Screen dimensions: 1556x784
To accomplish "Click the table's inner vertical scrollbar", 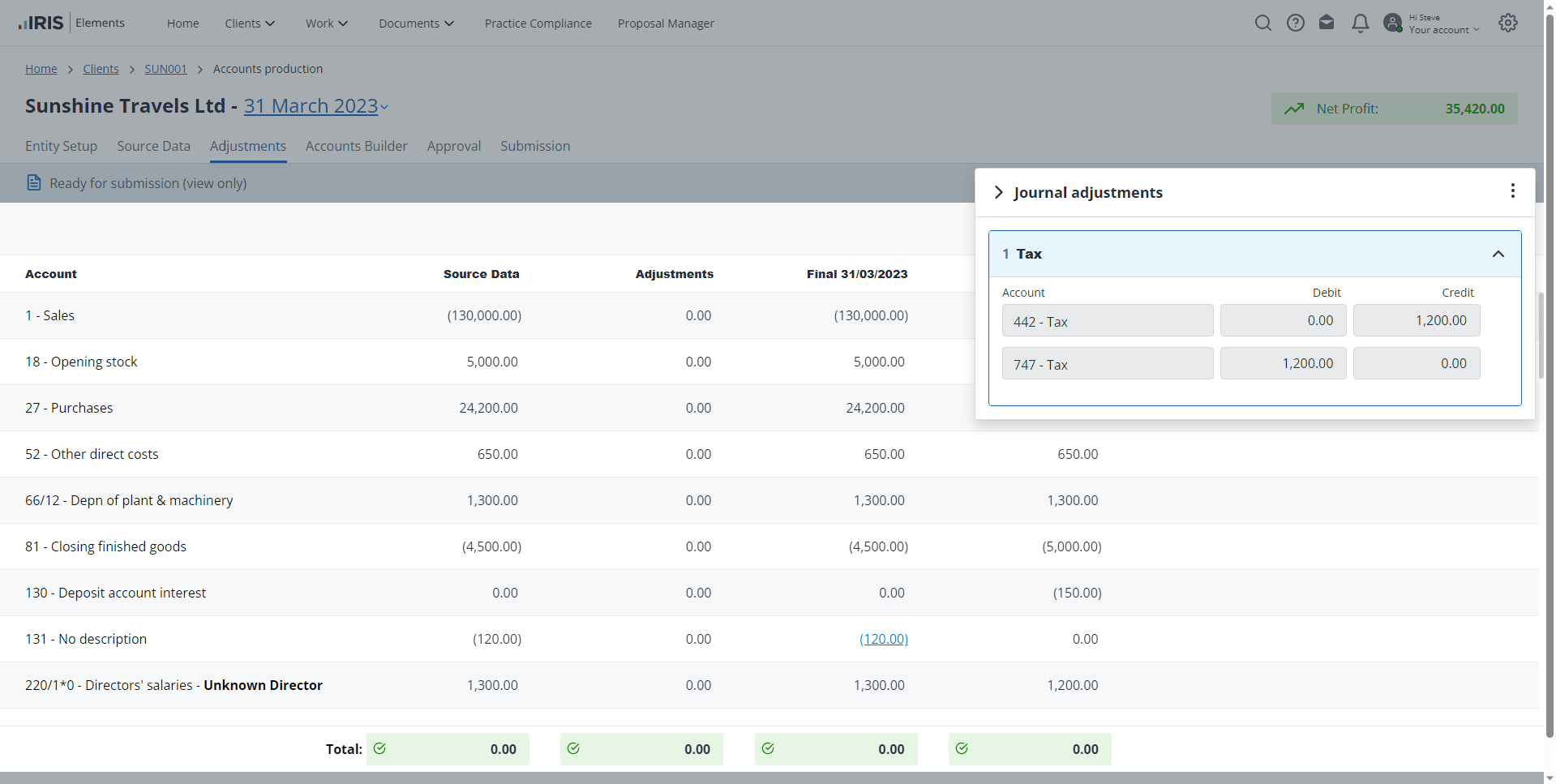I will (1541, 336).
